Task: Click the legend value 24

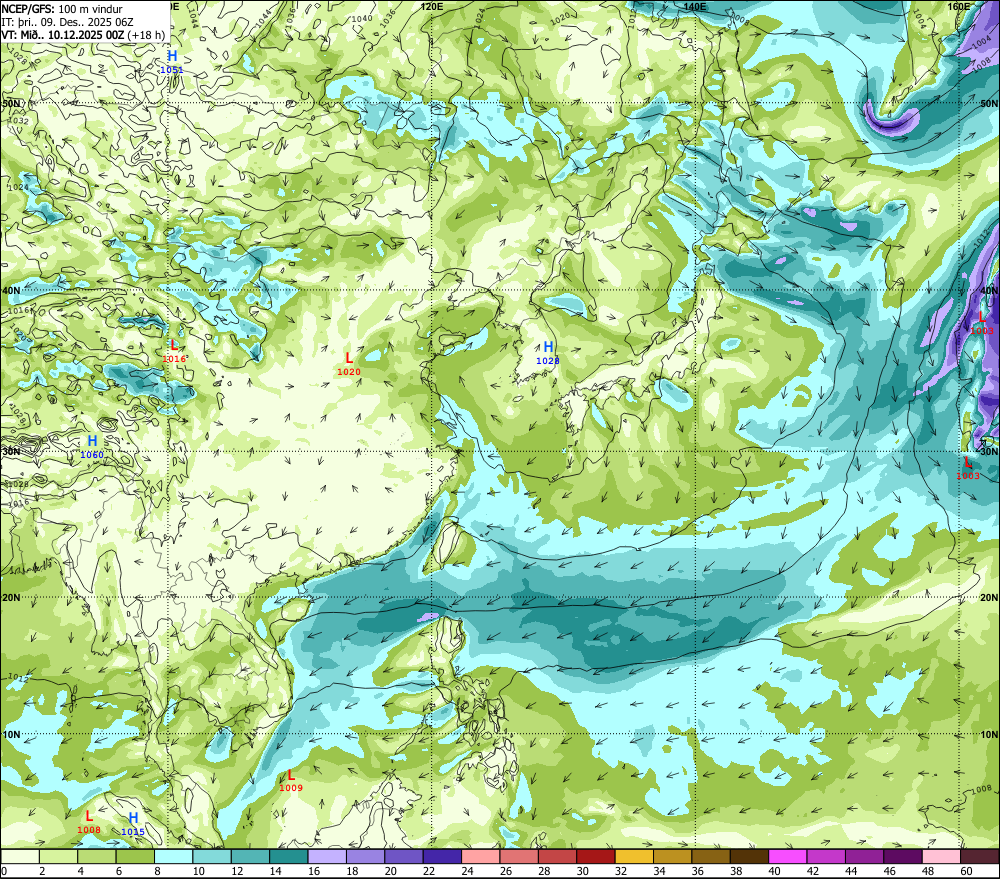Action: tap(467, 871)
